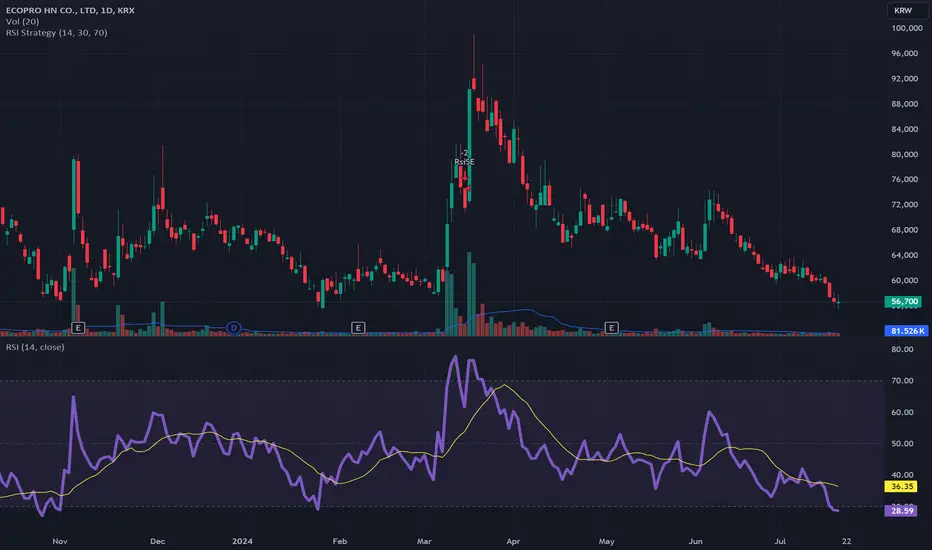The image size is (932, 550).
Task: Click the 80.00 RSI axis label
Action: pyautogui.click(x=902, y=350)
